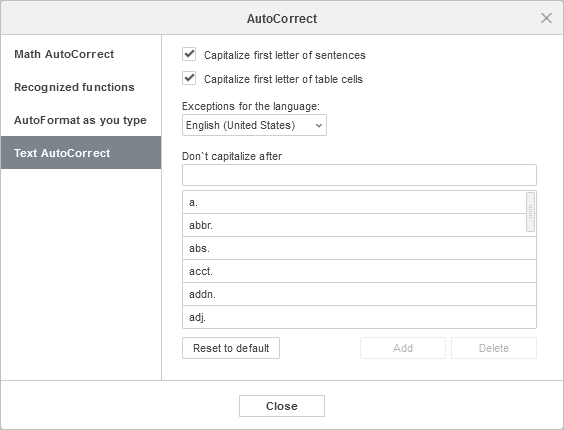
Task: Select the 'acct.' list entry
Action: (359, 271)
